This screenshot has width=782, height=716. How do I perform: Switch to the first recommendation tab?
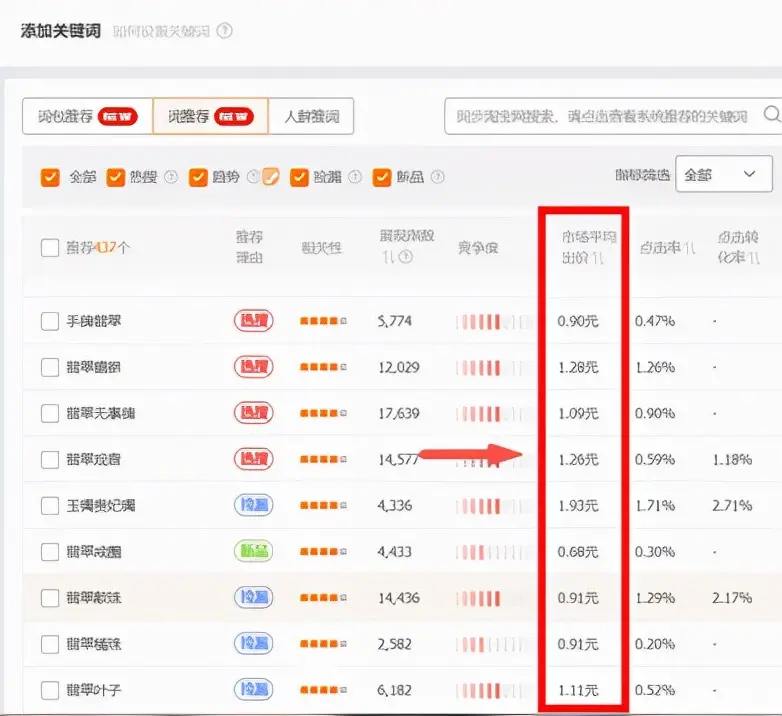click(87, 116)
